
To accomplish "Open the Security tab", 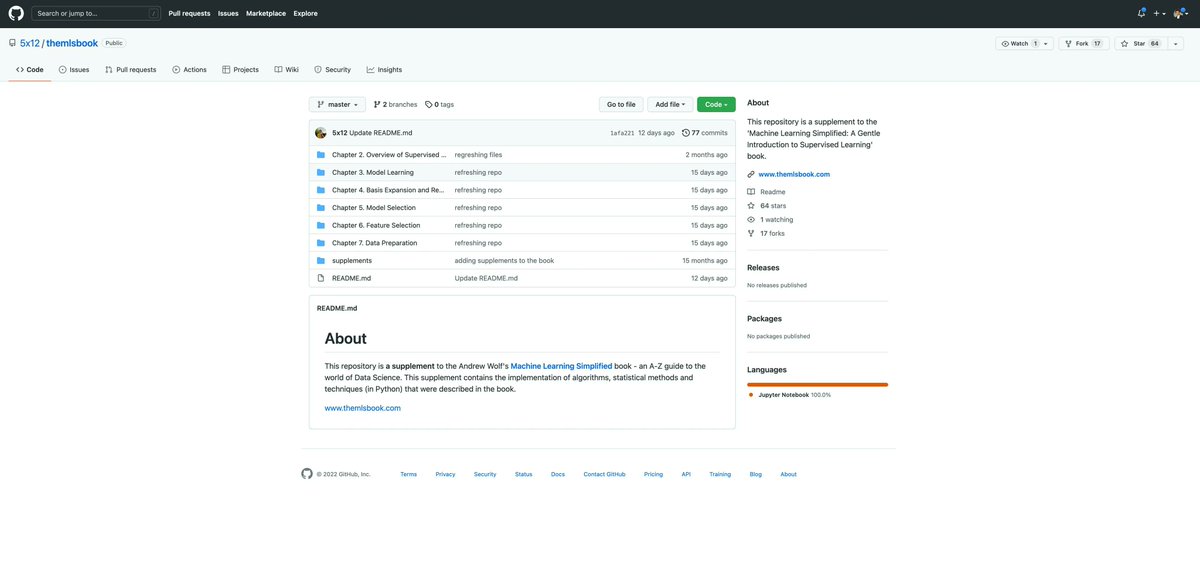I will (x=332, y=70).
